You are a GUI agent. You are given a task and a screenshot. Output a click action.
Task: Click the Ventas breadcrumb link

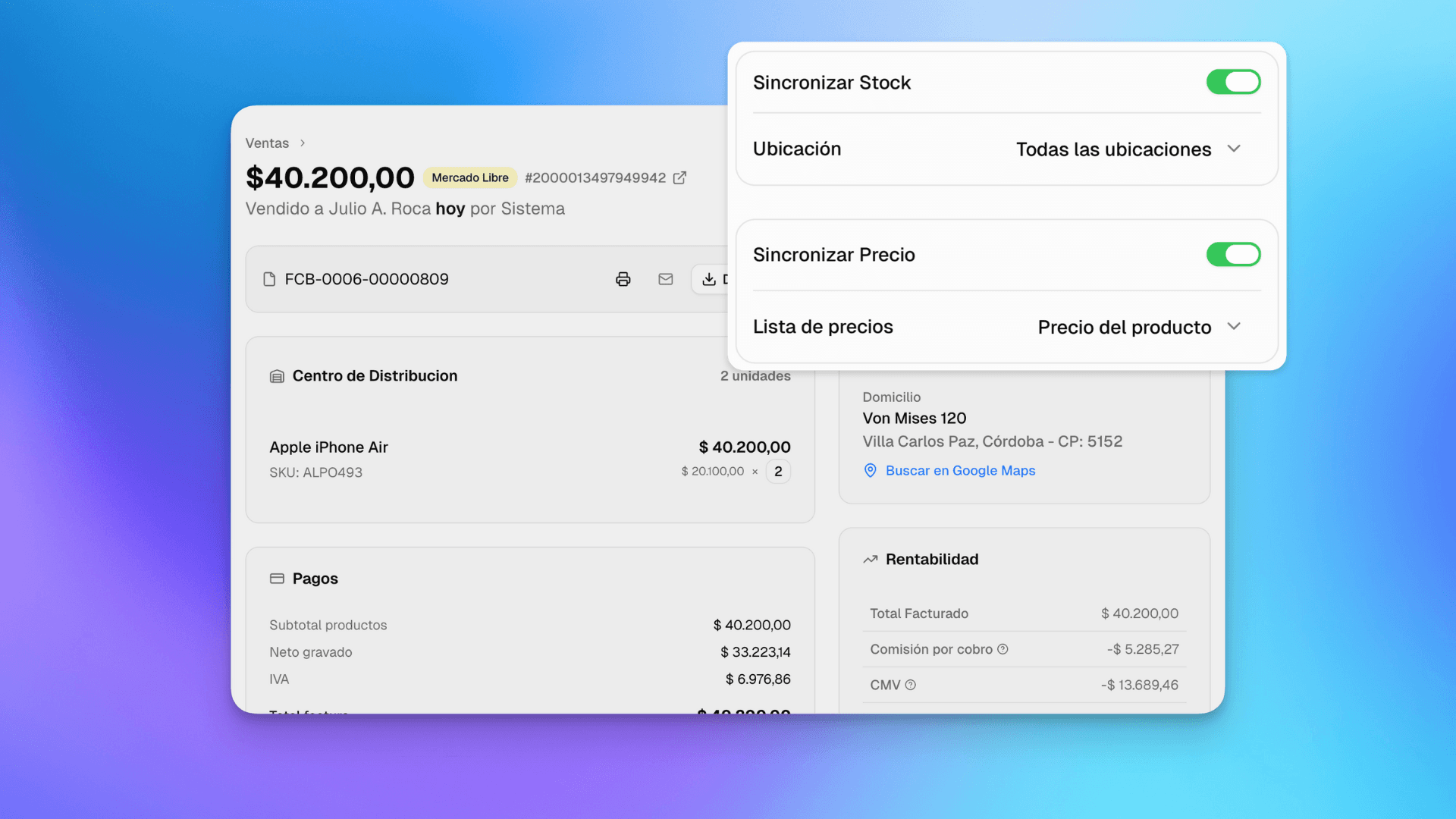point(267,143)
